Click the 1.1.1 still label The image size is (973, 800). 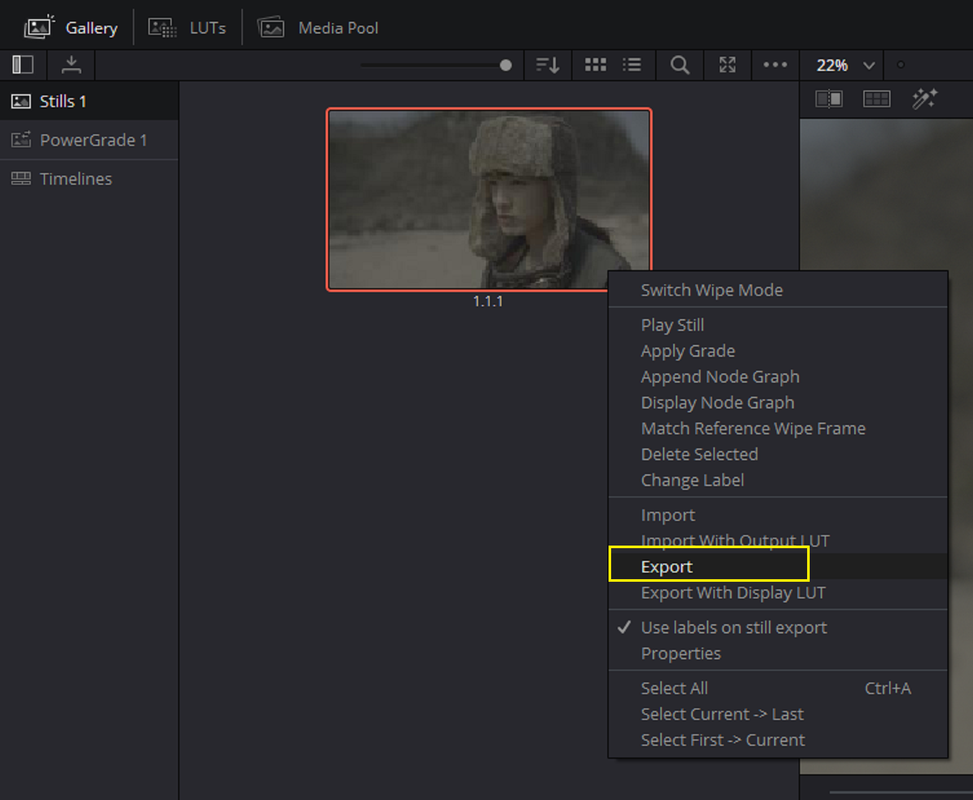488,302
